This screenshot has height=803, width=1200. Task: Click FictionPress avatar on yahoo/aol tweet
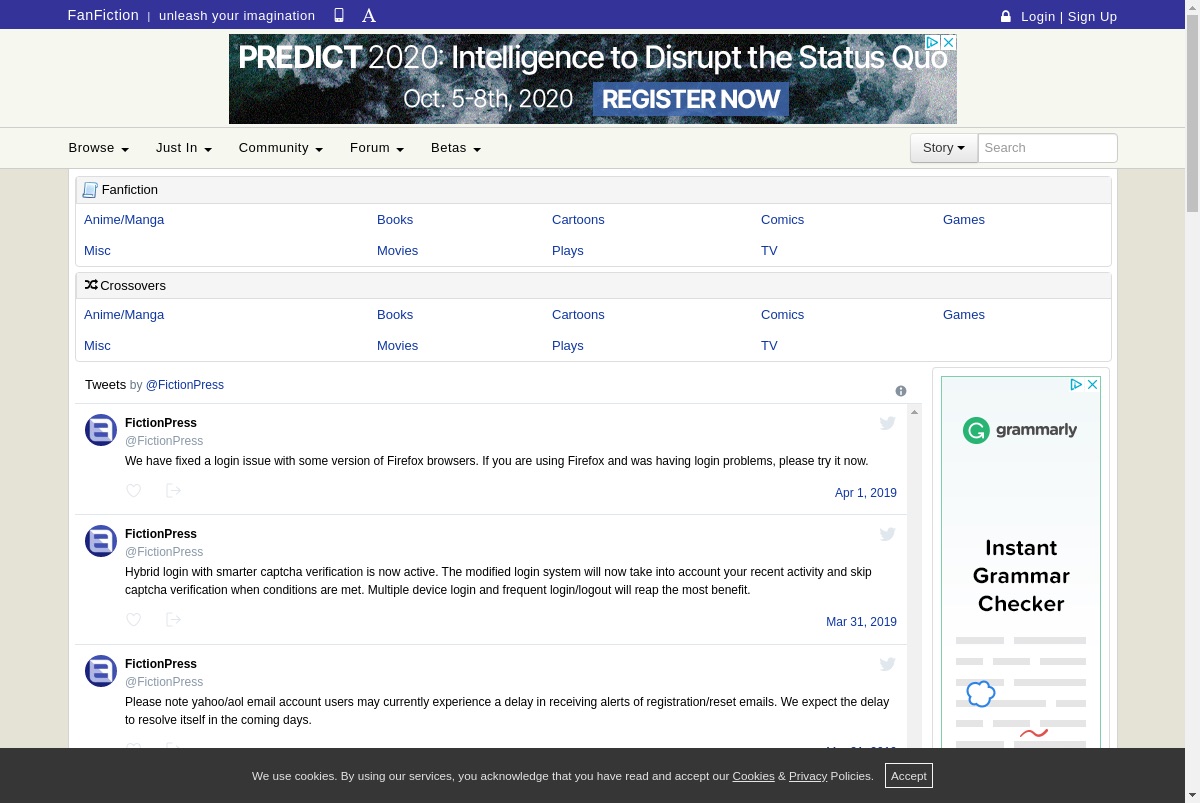click(x=101, y=671)
